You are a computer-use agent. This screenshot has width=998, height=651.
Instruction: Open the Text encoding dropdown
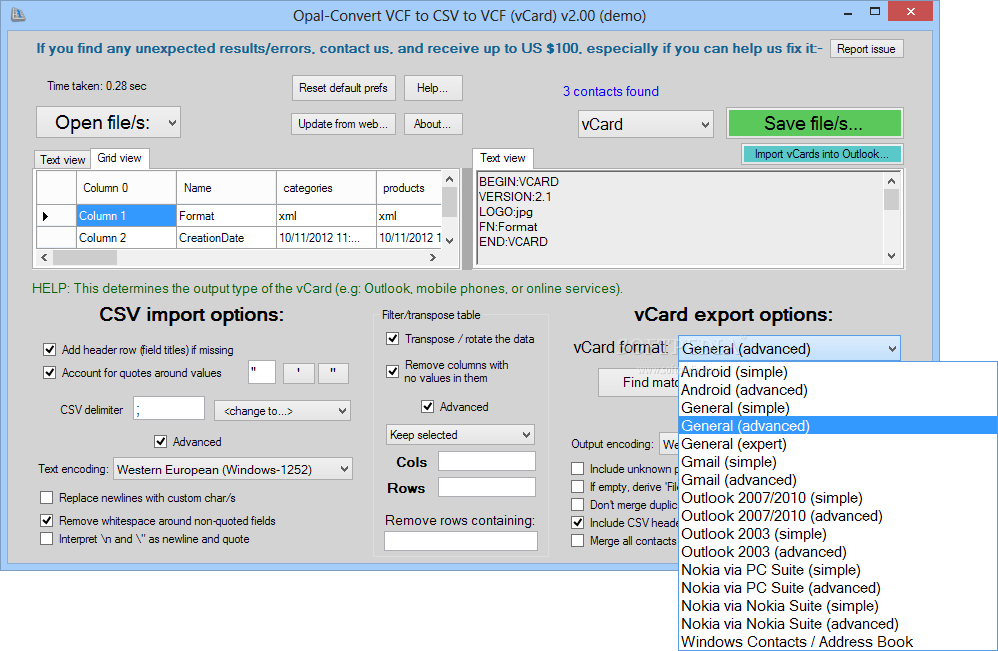[x=233, y=470]
